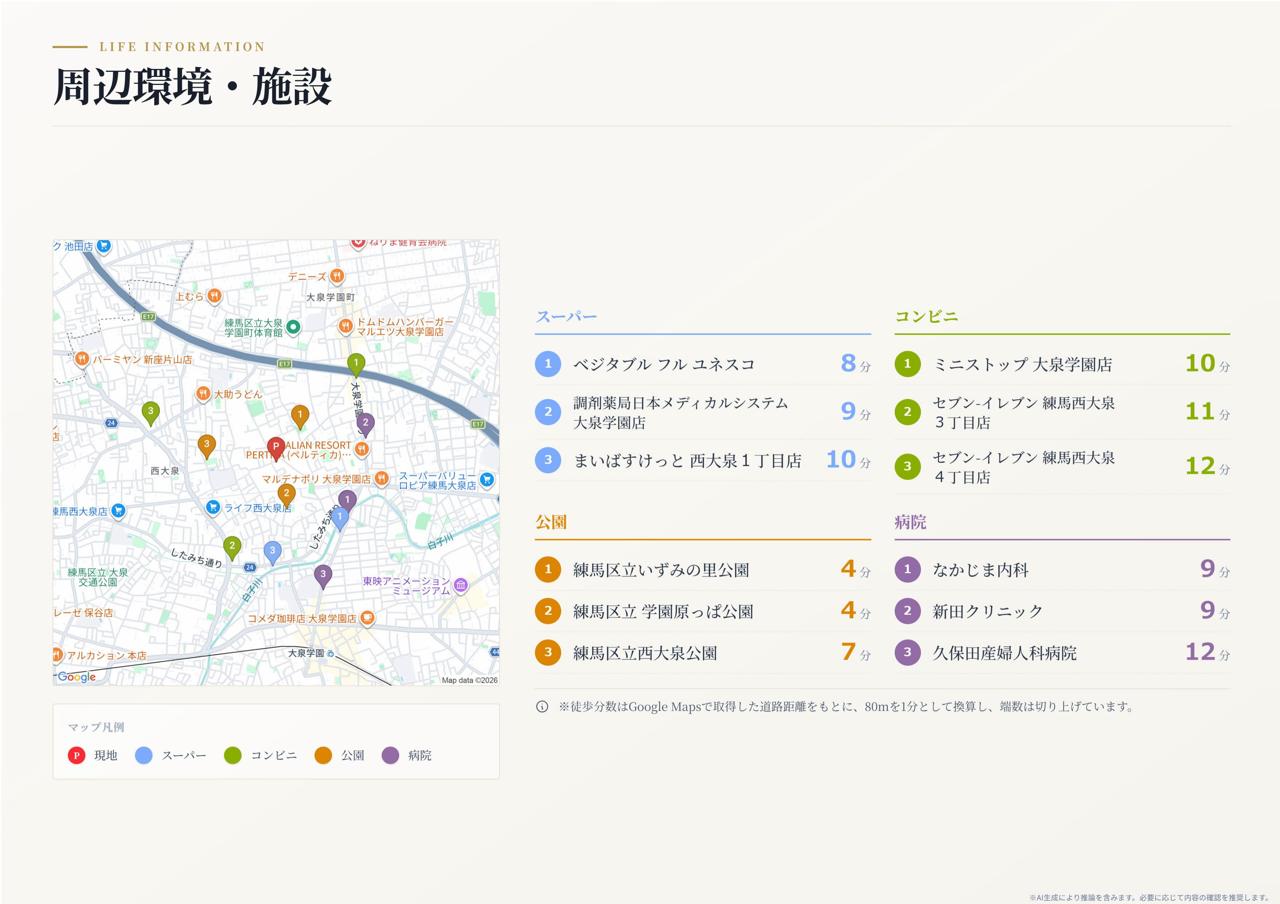Screen dimensions: 1280x904
Task: Click the マルデナポリ 大泉学園店 restaurant icon
Action: tap(381, 479)
